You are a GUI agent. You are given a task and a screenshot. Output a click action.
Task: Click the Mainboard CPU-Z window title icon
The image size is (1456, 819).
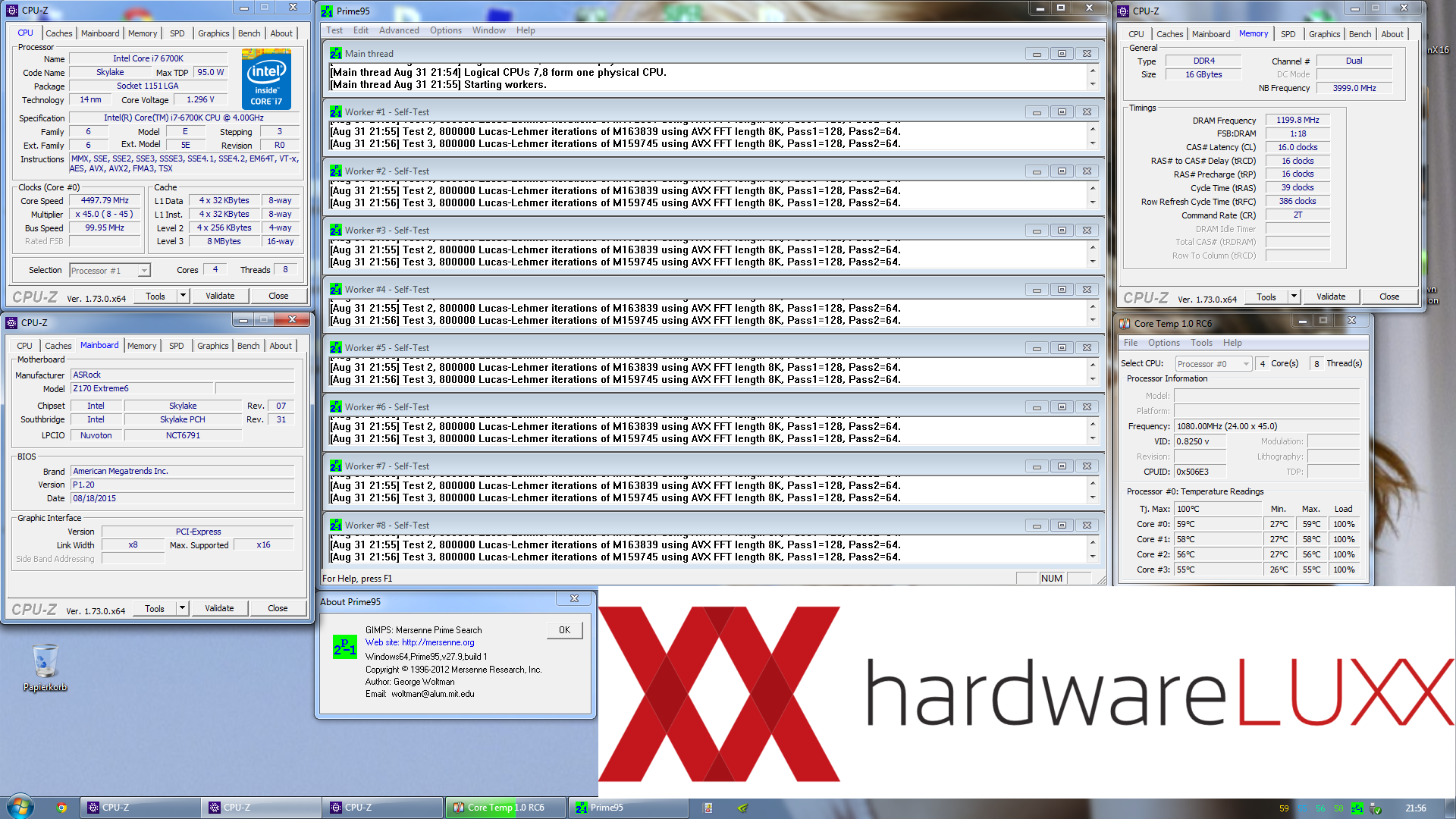pos(11,323)
